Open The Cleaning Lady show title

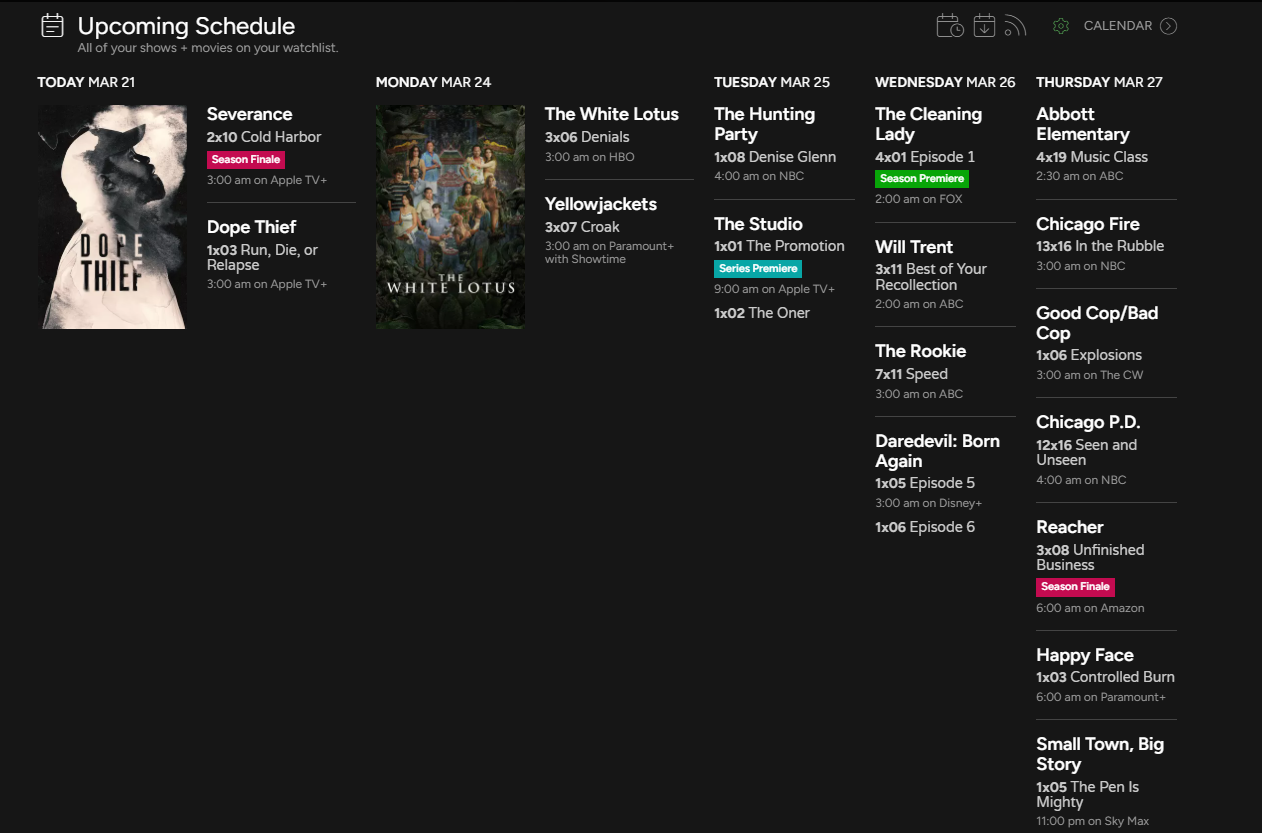click(x=928, y=124)
